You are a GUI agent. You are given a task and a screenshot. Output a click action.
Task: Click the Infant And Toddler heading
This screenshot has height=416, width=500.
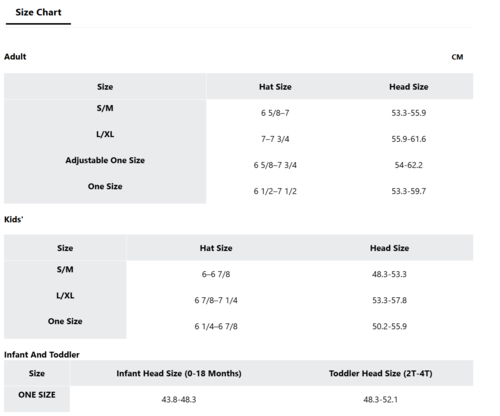point(42,355)
